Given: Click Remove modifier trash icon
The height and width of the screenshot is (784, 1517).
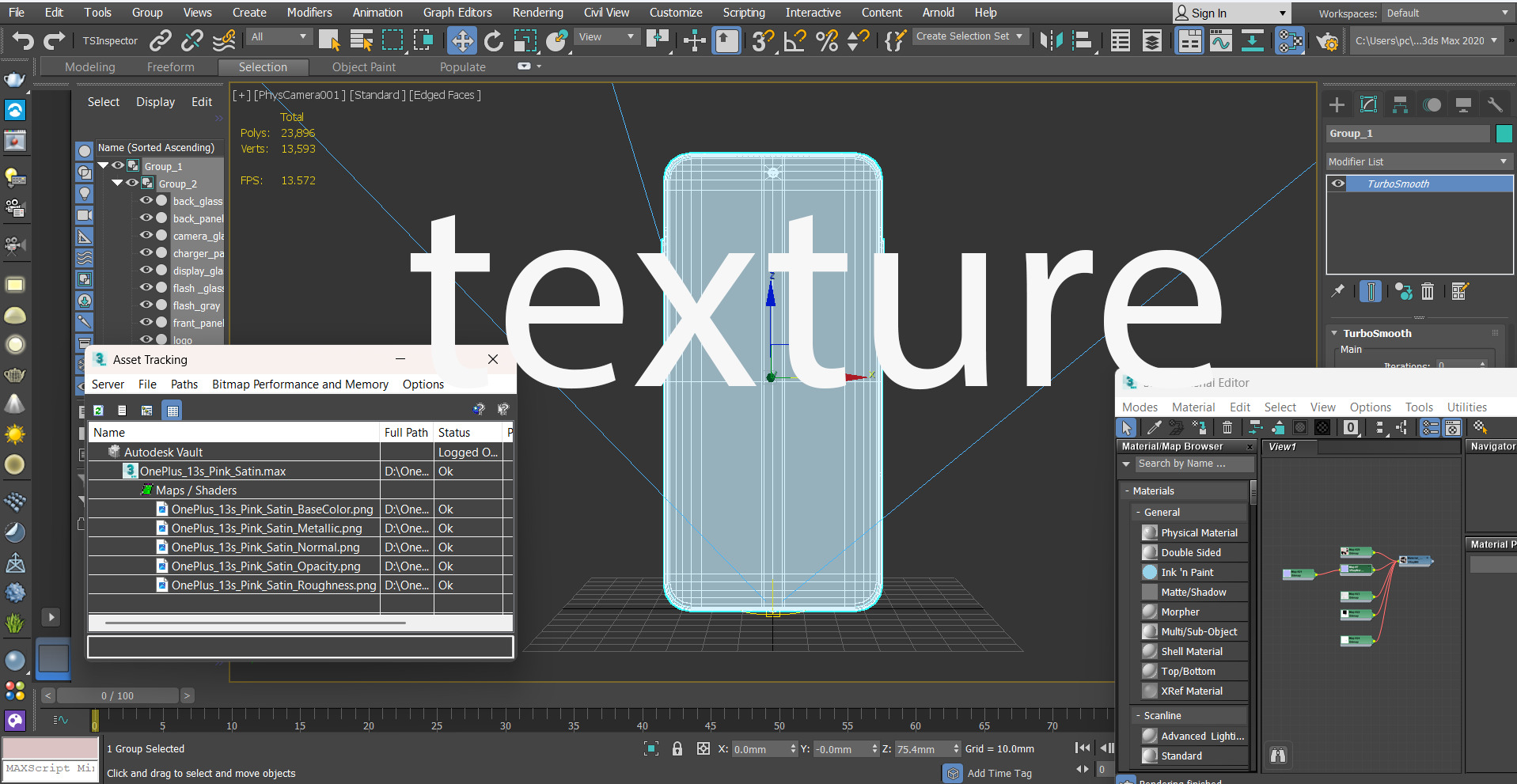Looking at the screenshot, I should [x=1428, y=291].
